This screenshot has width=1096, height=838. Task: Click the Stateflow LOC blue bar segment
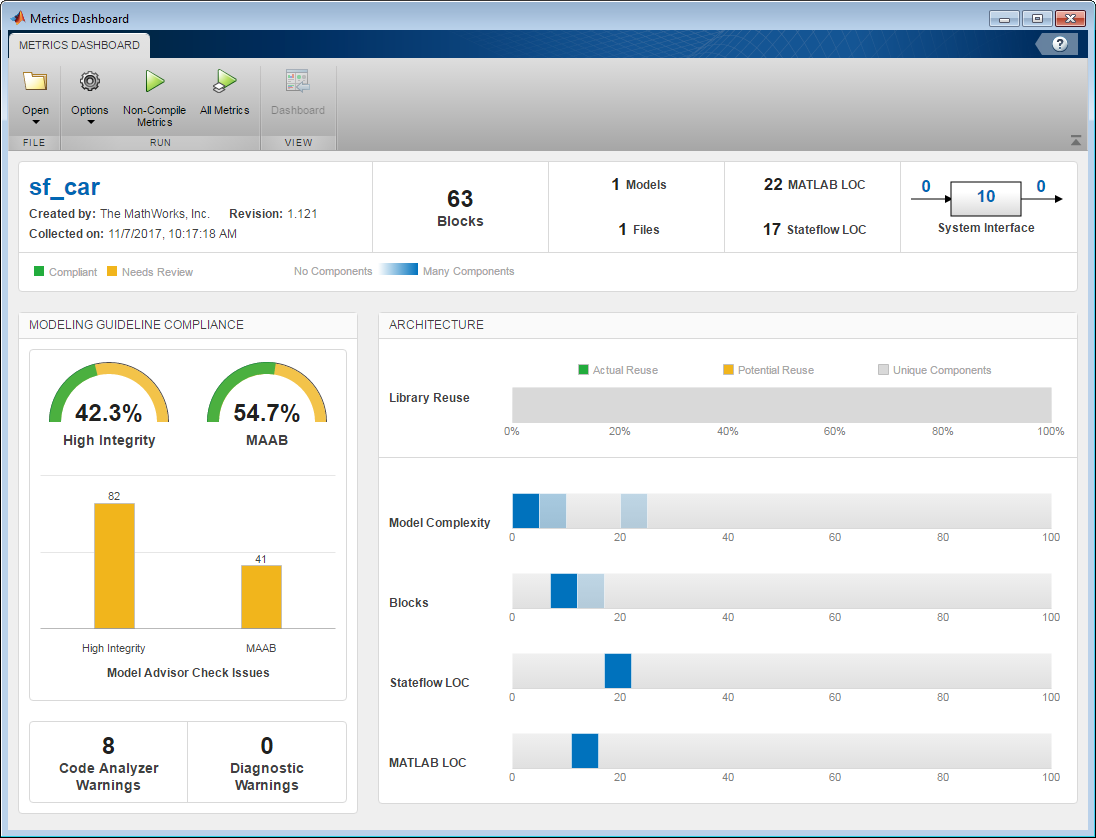coord(618,671)
